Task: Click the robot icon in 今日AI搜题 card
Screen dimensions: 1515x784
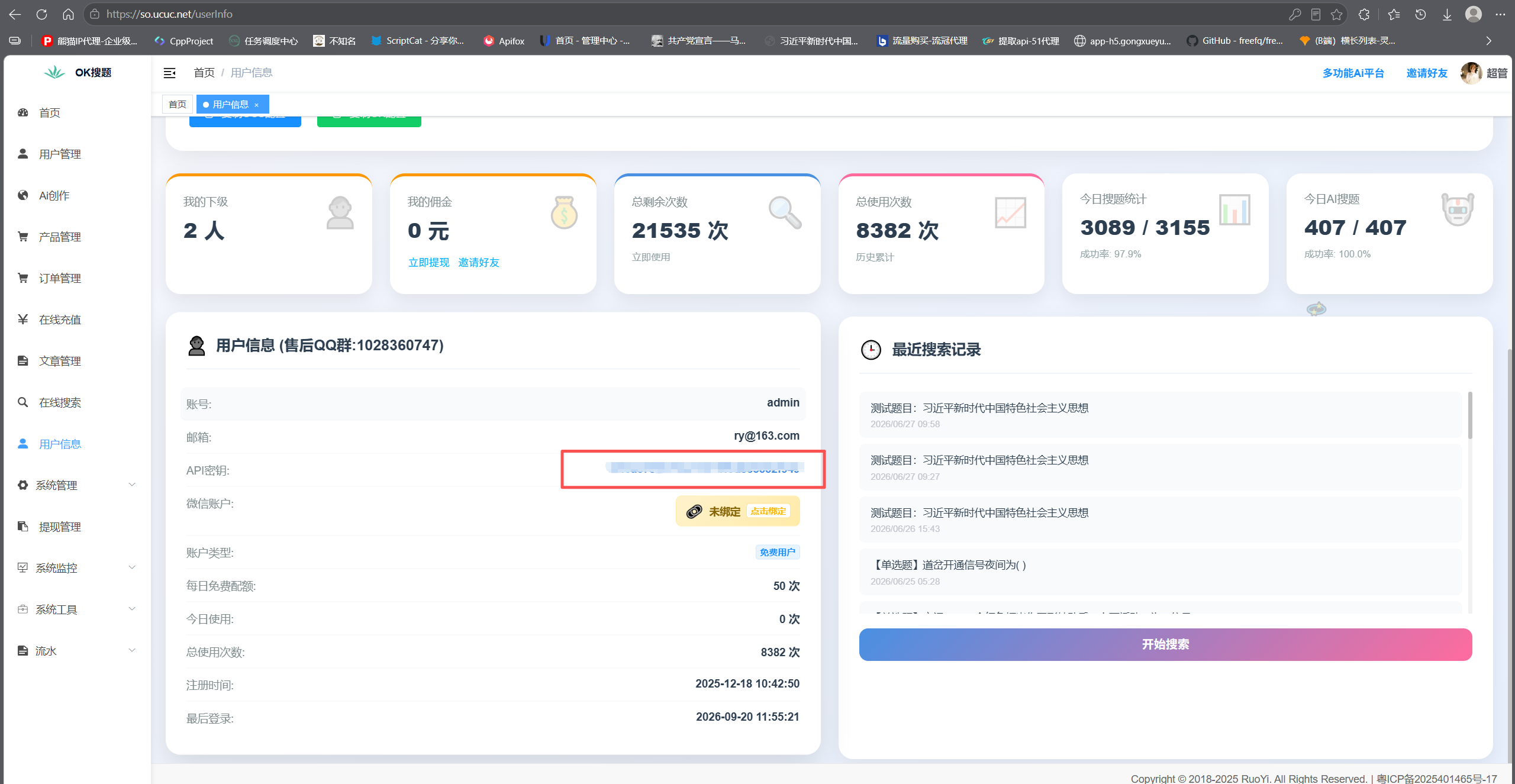Action: [1458, 209]
